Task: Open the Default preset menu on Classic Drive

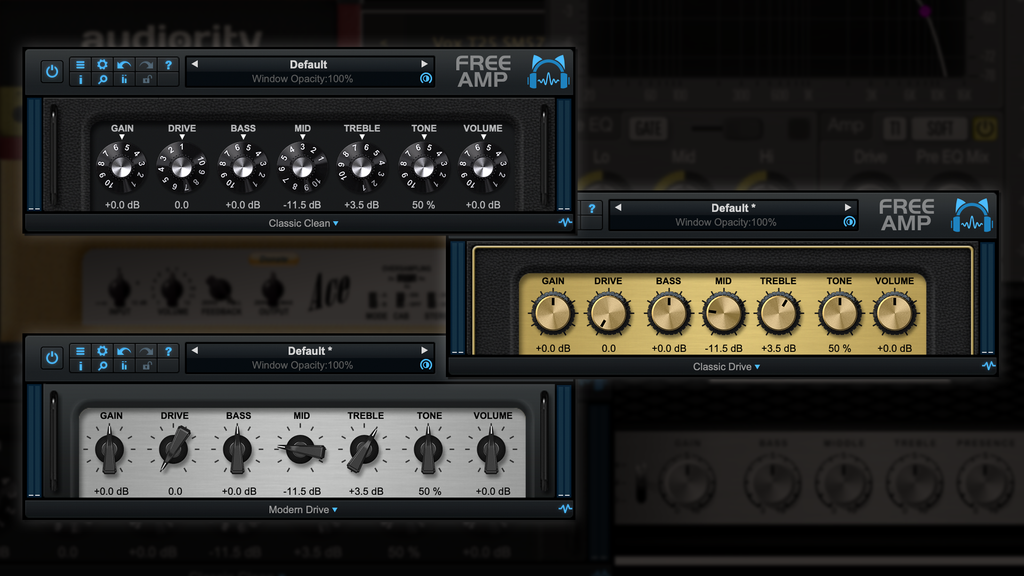Action: coord(733,207)
